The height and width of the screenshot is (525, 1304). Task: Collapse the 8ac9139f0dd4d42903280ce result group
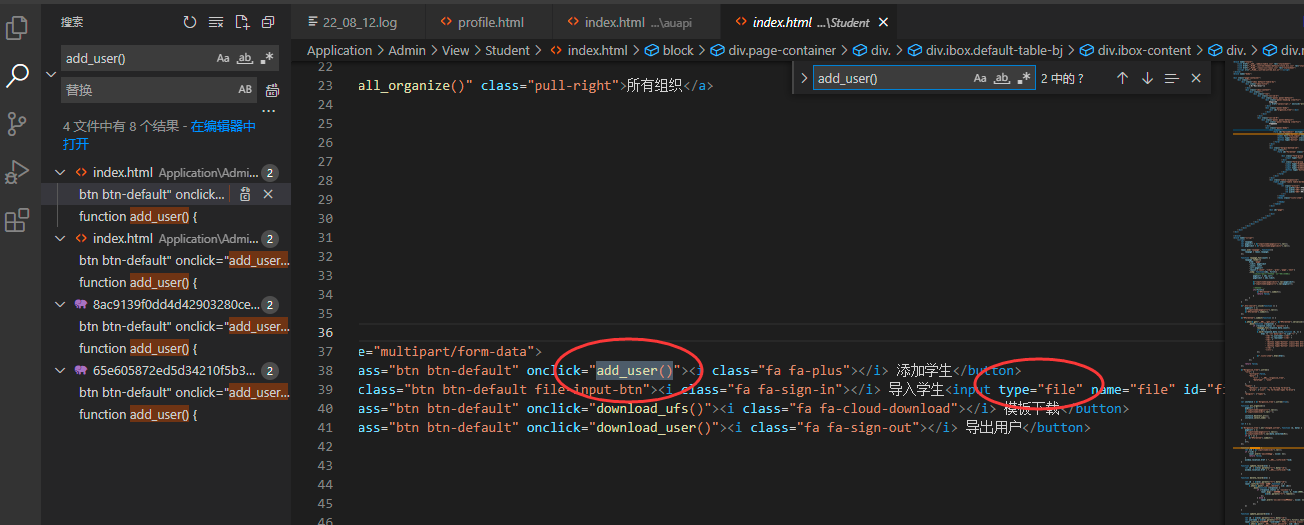tap(60, 305)
